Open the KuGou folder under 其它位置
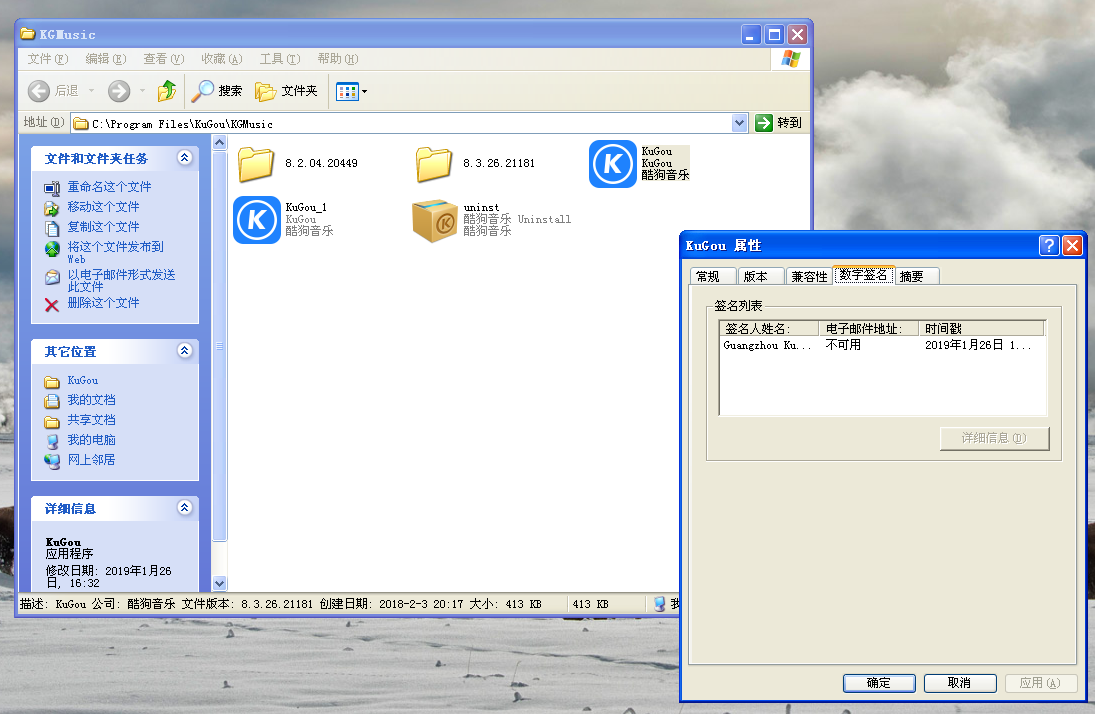Viewport: 1095px width, 714px height. tap(82, 380)
